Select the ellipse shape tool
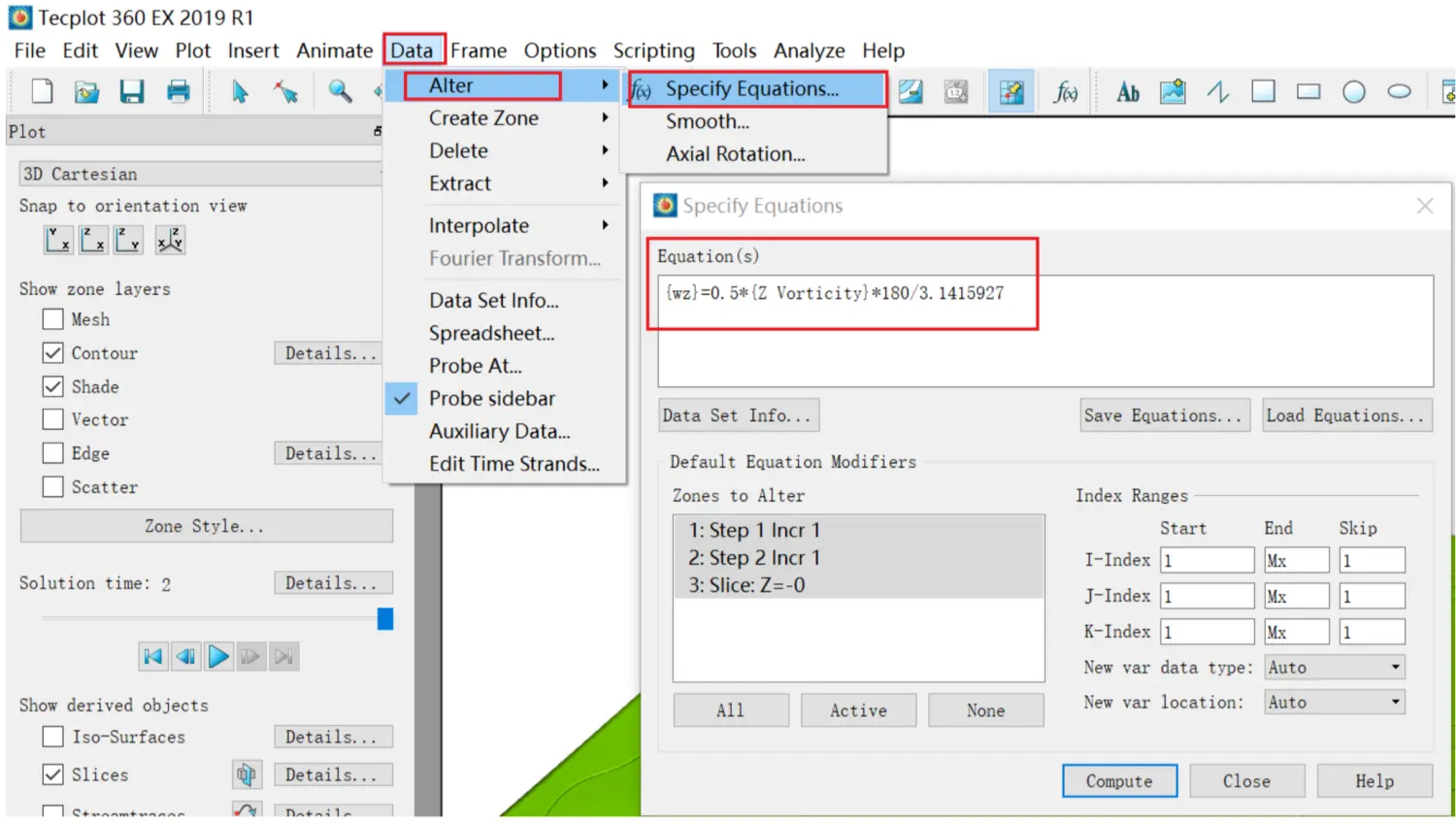1456x824 pixels. coord(1399,92)
